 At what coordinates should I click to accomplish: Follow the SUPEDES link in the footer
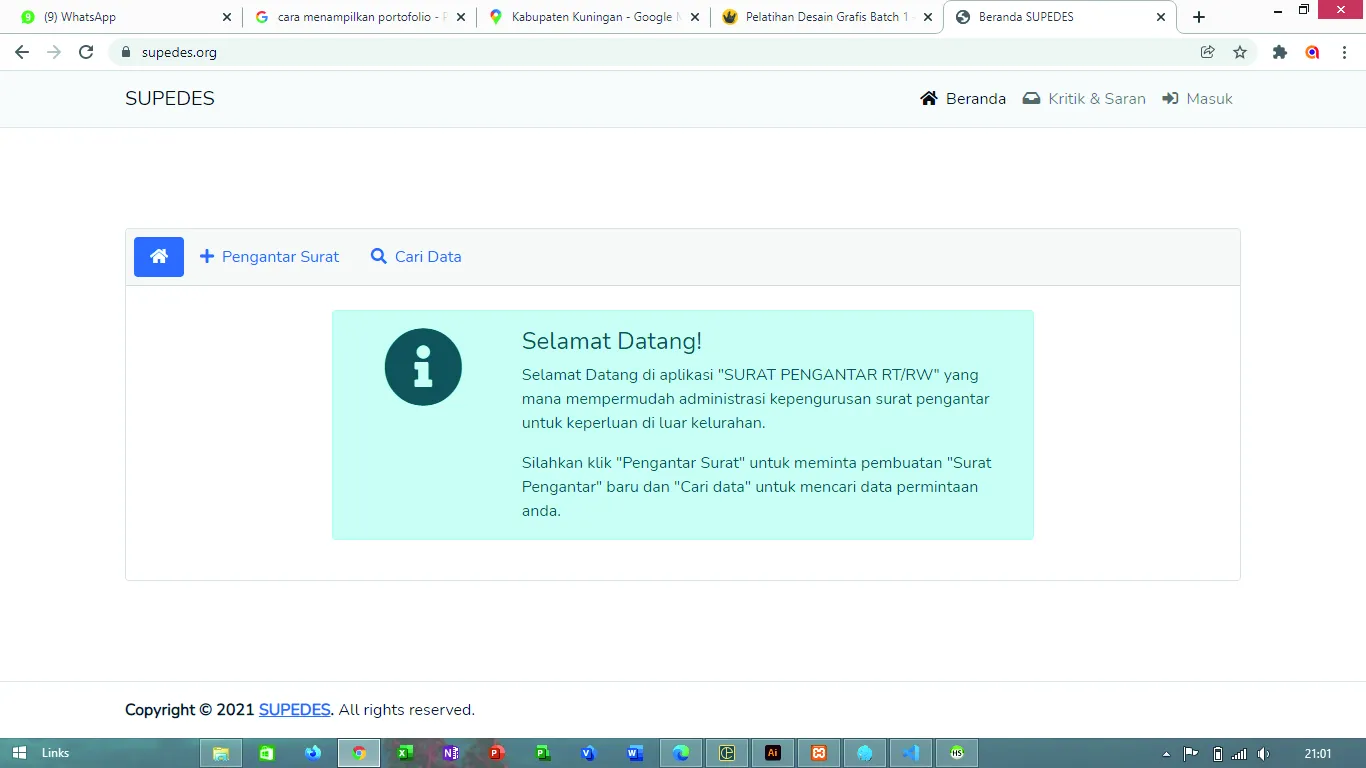(x=294, y=710)
